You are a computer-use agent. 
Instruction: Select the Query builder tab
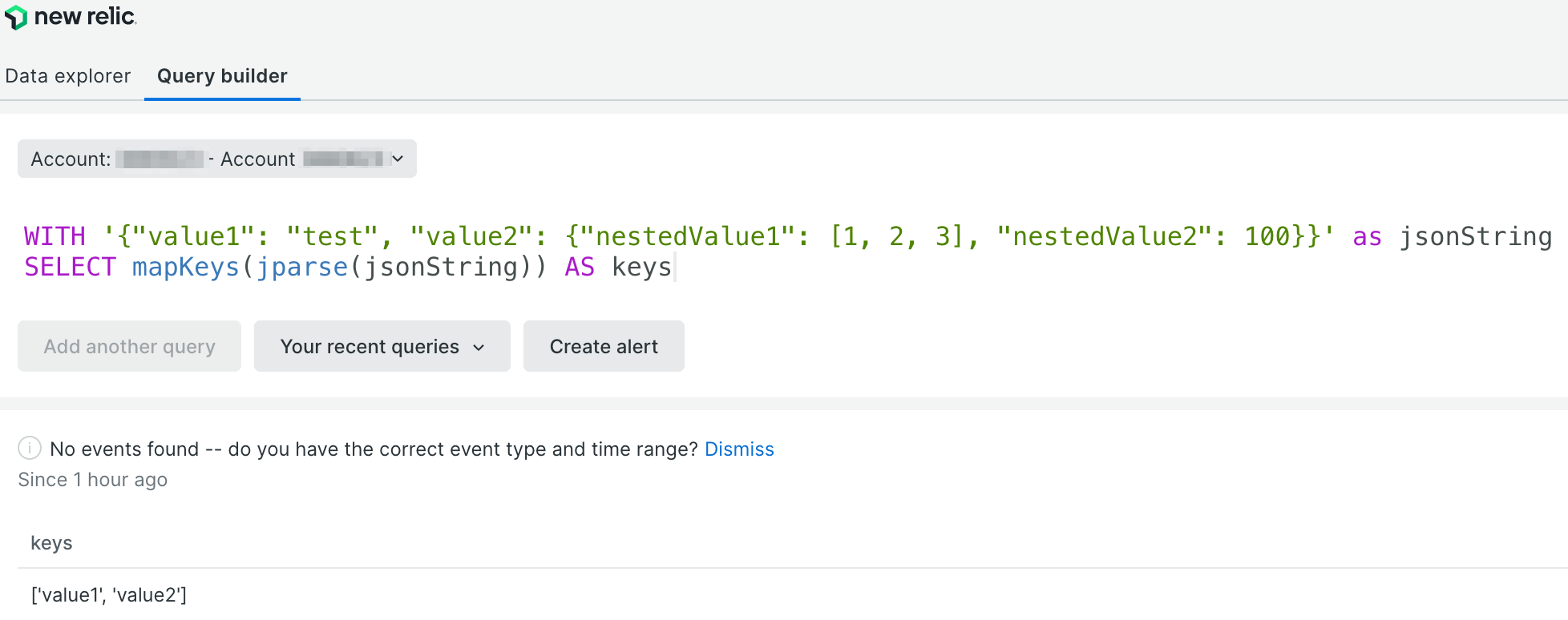pos(222,76)
